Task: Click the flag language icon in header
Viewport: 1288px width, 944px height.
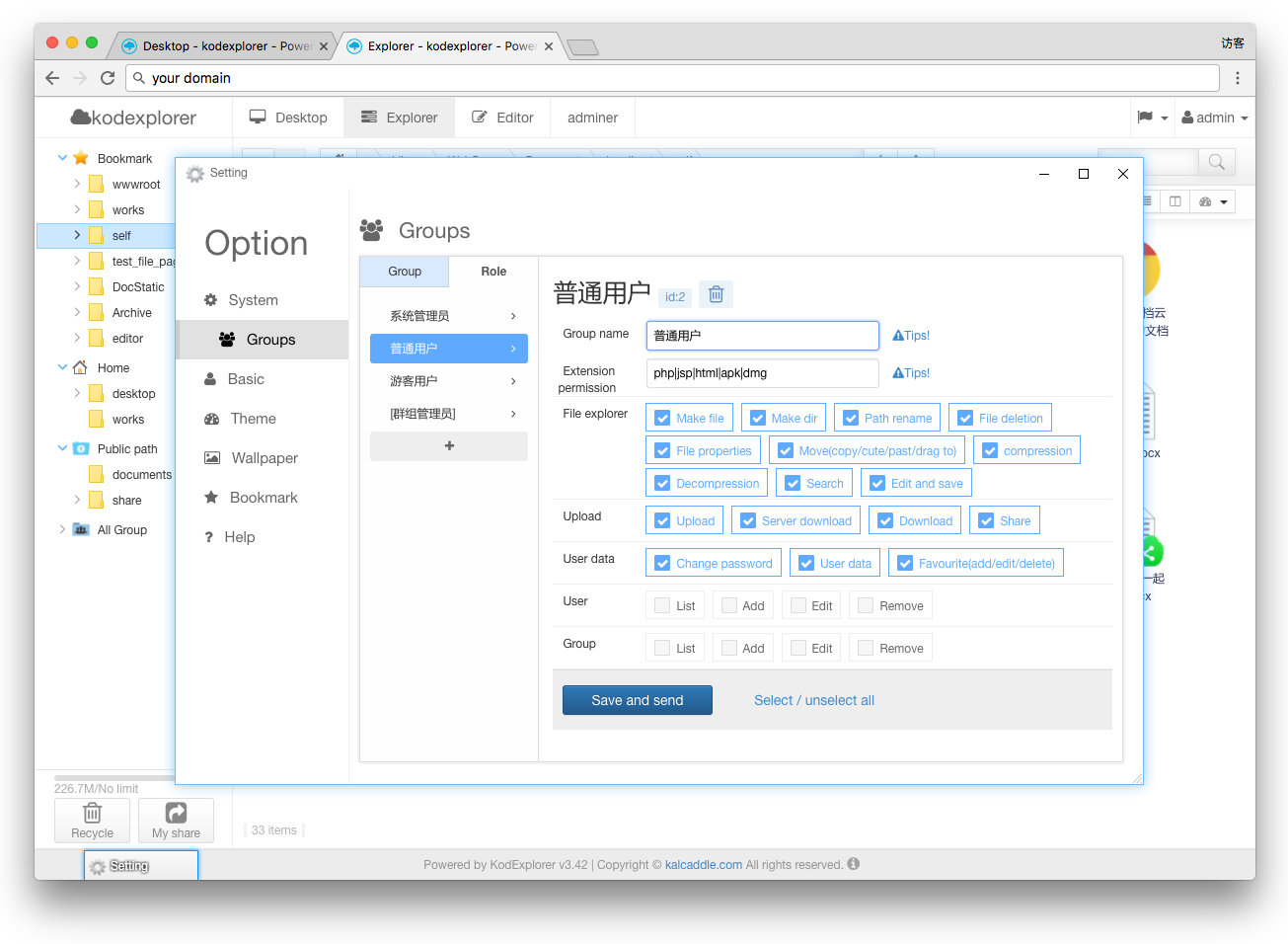Action: click(1145, 118)
